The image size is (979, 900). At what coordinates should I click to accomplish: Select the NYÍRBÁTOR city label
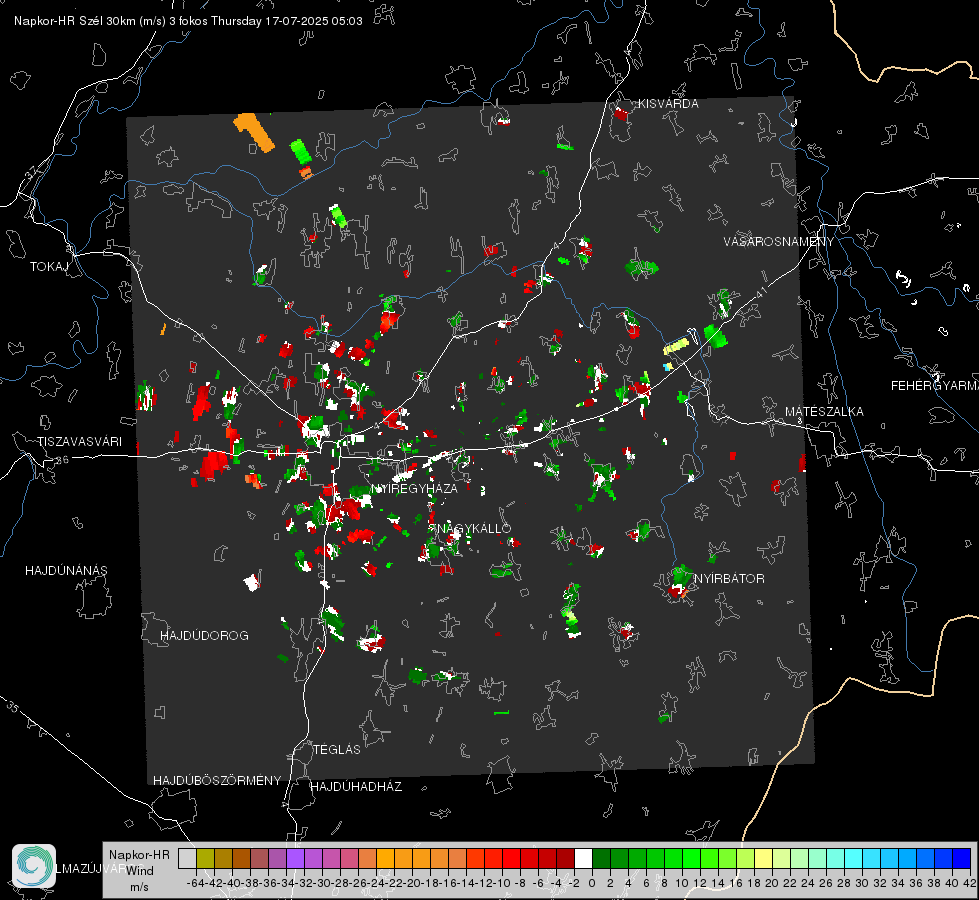pyautogui.click(x=729, y=578)
